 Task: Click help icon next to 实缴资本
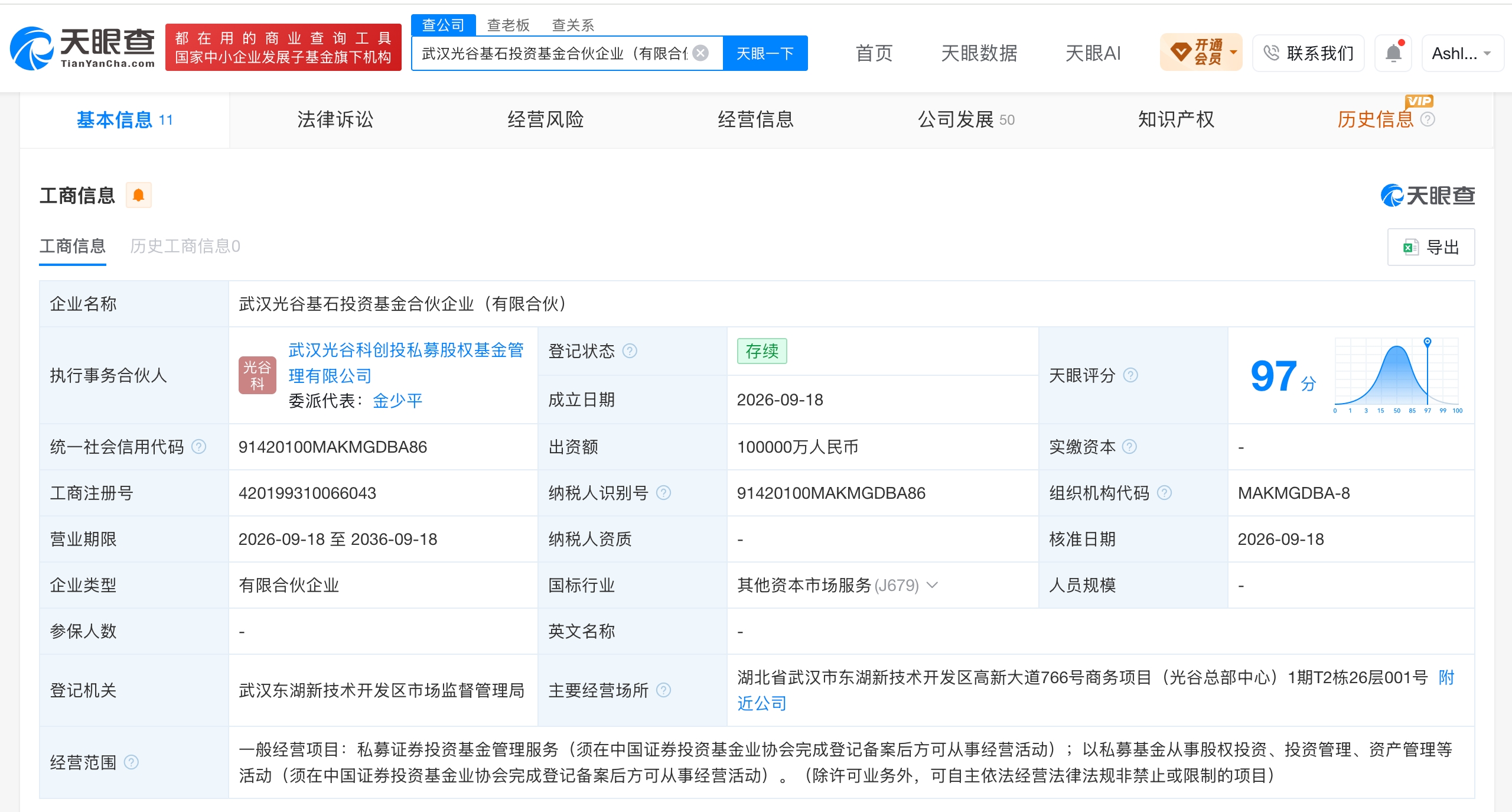click(1129, 447)
